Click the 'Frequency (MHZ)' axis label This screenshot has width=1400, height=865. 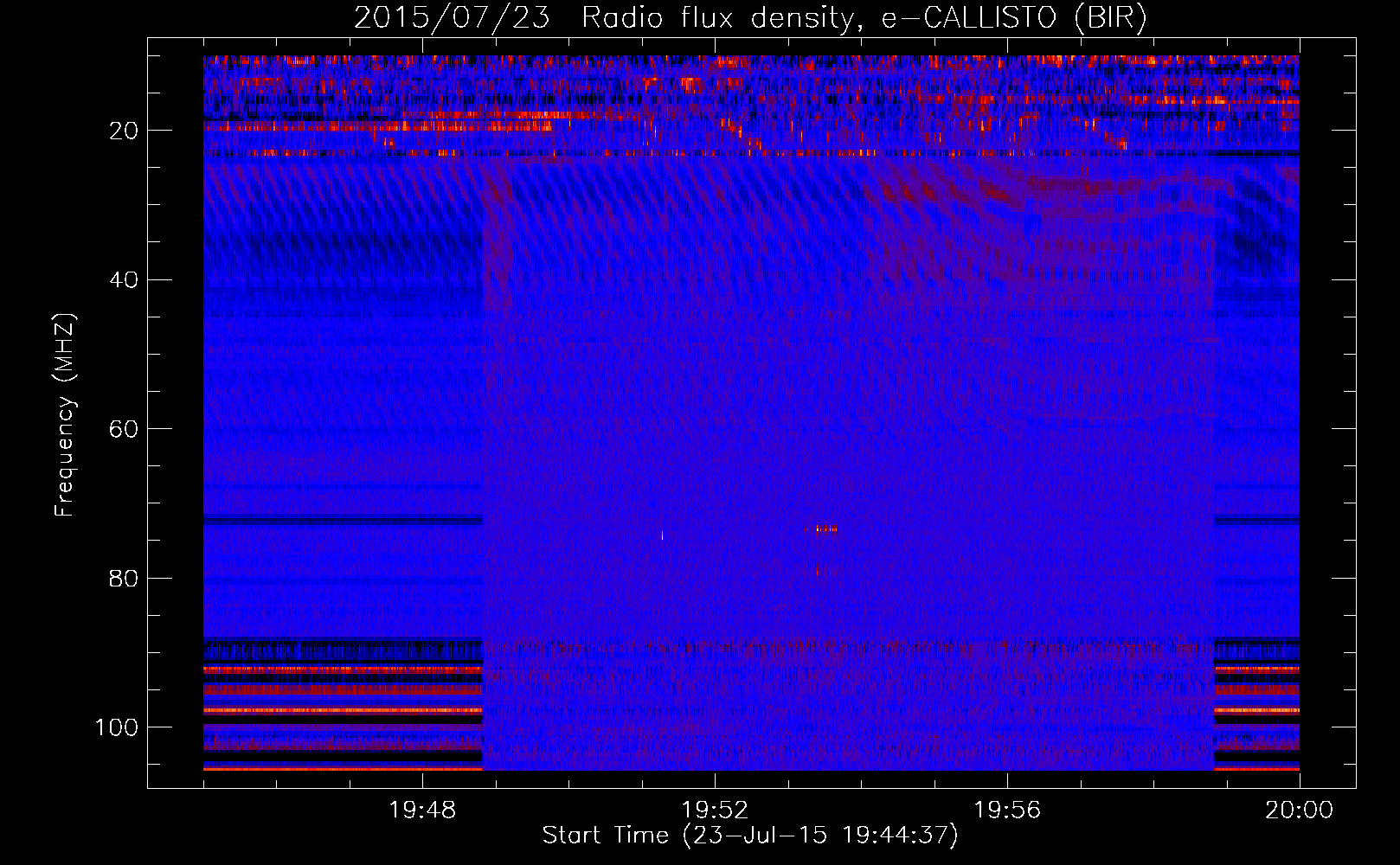(65, 415)
